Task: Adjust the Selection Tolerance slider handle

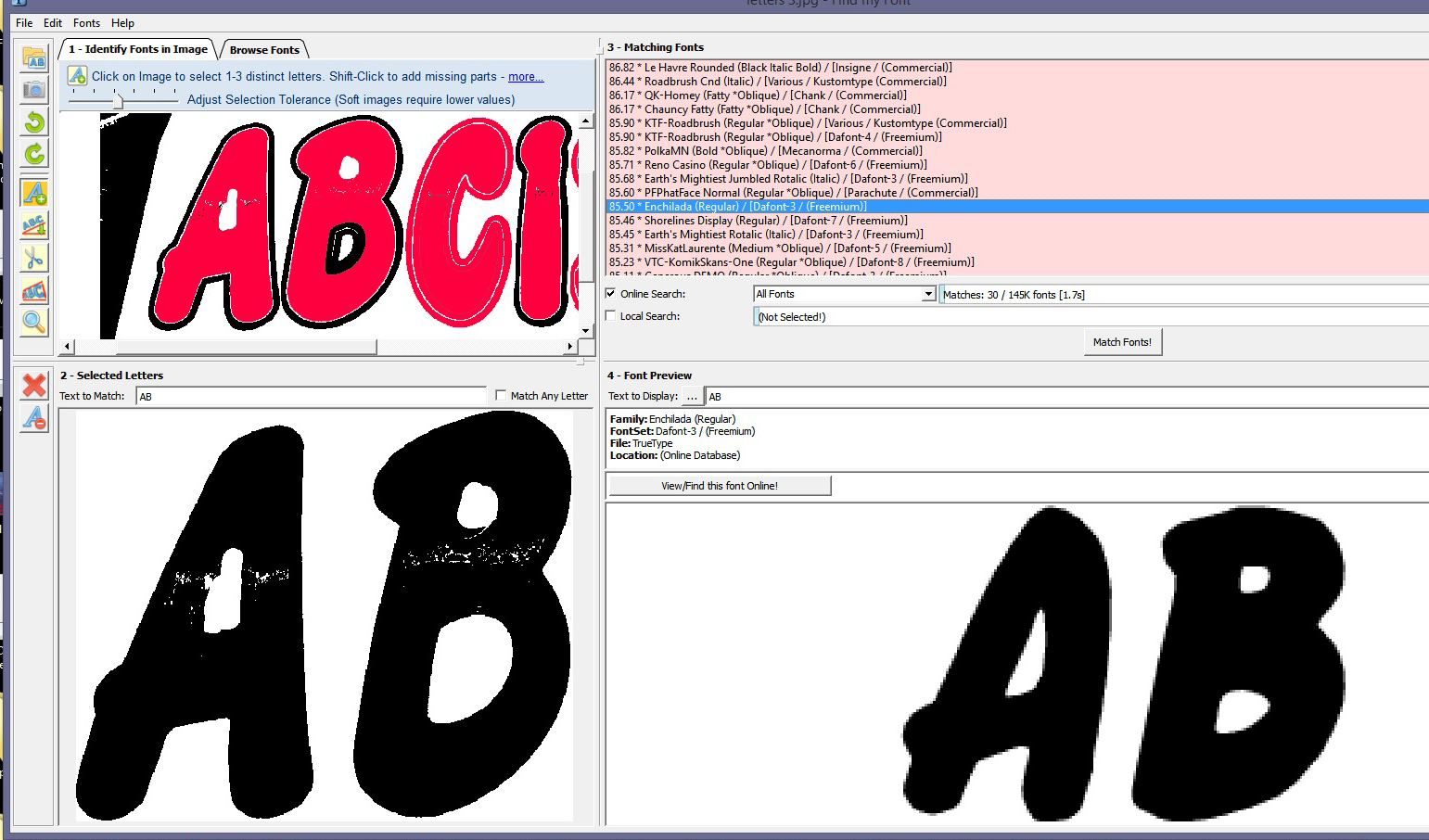Action: (118, 99)
